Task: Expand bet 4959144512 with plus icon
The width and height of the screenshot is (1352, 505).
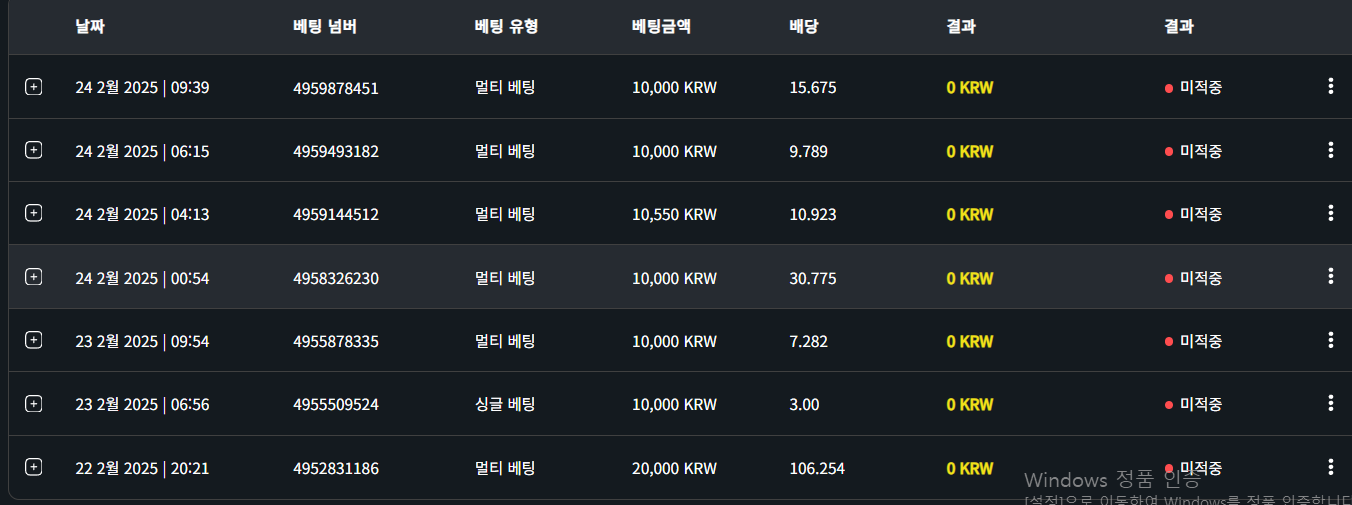Action: click(33, 213)
